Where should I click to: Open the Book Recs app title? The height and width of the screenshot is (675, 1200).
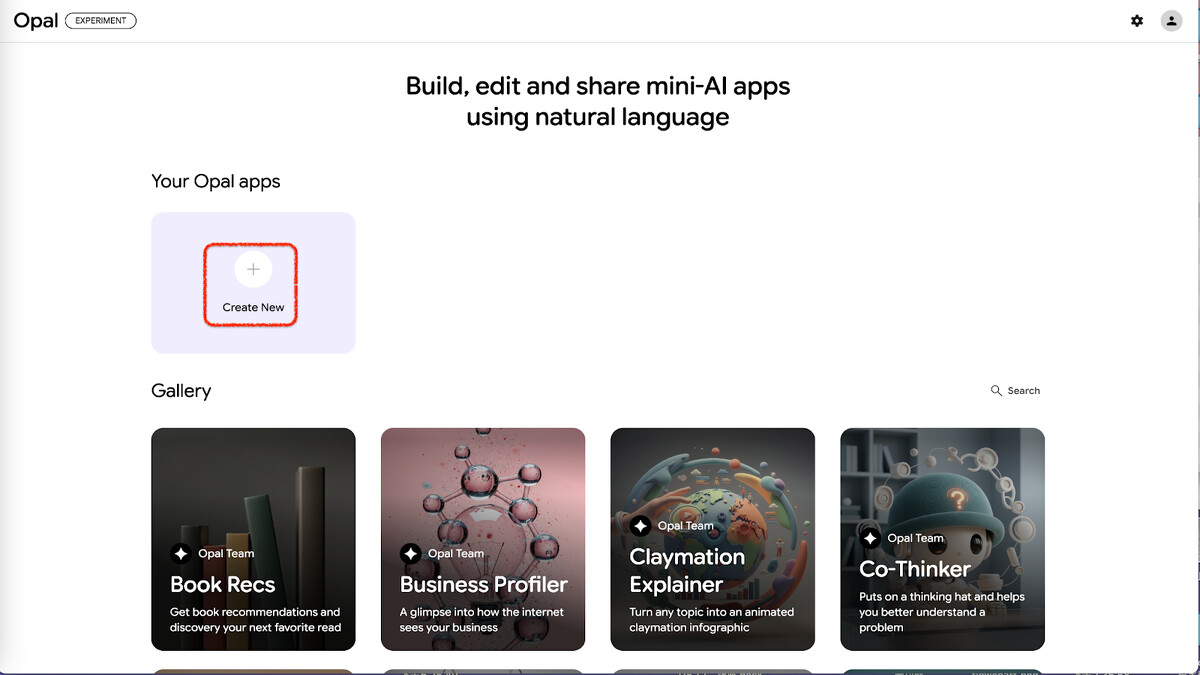pyautogui.click(x=222, y=584)
